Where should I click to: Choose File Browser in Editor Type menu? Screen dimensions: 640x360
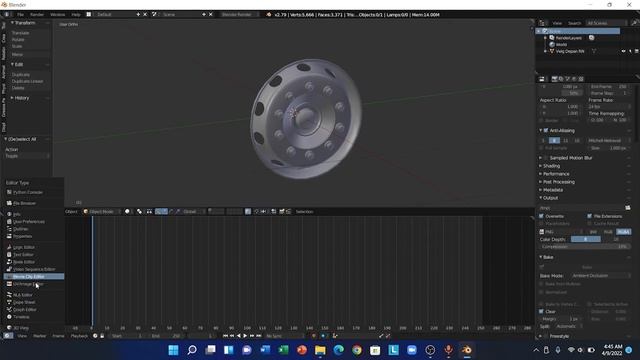tap(33, 203)
